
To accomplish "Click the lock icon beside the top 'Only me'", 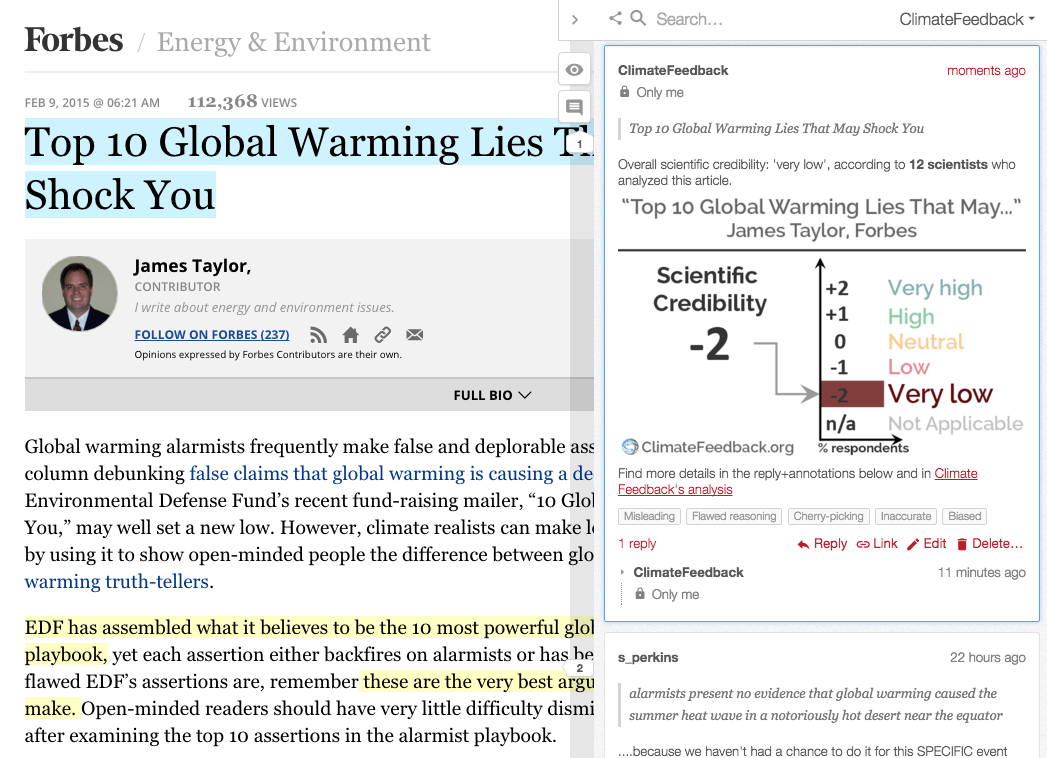I will [624, 91].
